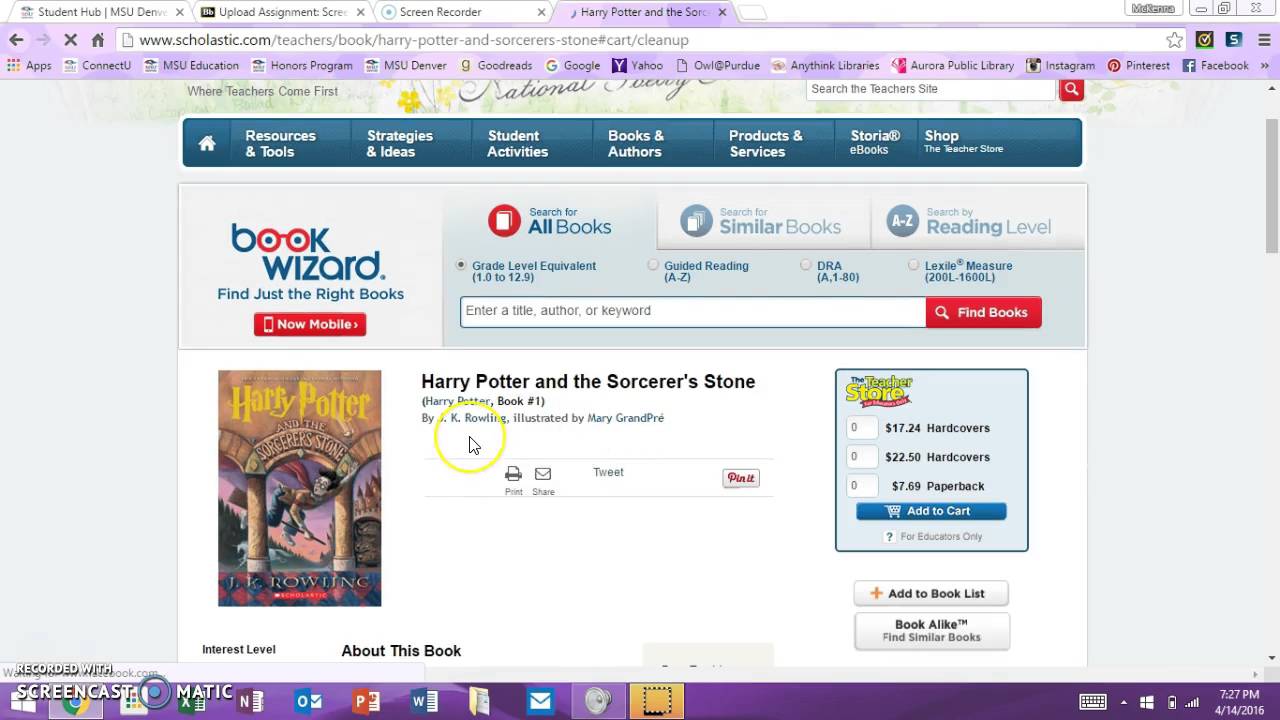The image size is (1280, 720).
Task: Open Outlook from the taskbar
Action: (x=309, y=701)
